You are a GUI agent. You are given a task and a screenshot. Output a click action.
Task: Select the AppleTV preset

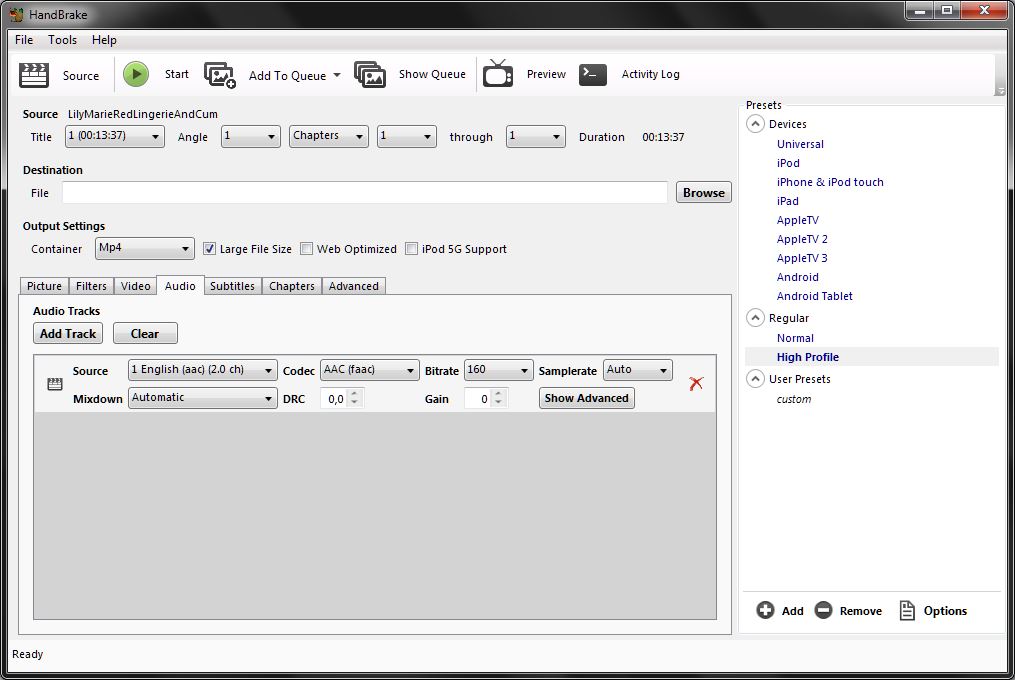point(798,220)
